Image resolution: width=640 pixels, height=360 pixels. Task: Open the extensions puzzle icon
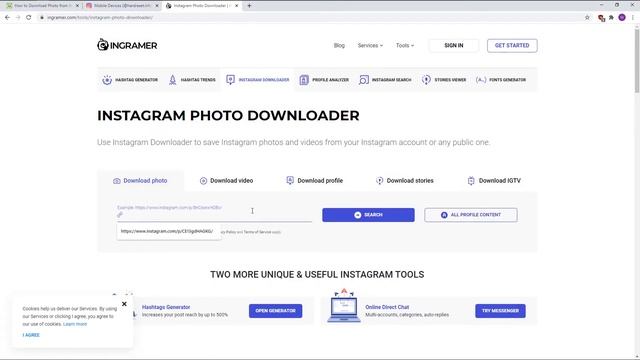pos(611,18)
